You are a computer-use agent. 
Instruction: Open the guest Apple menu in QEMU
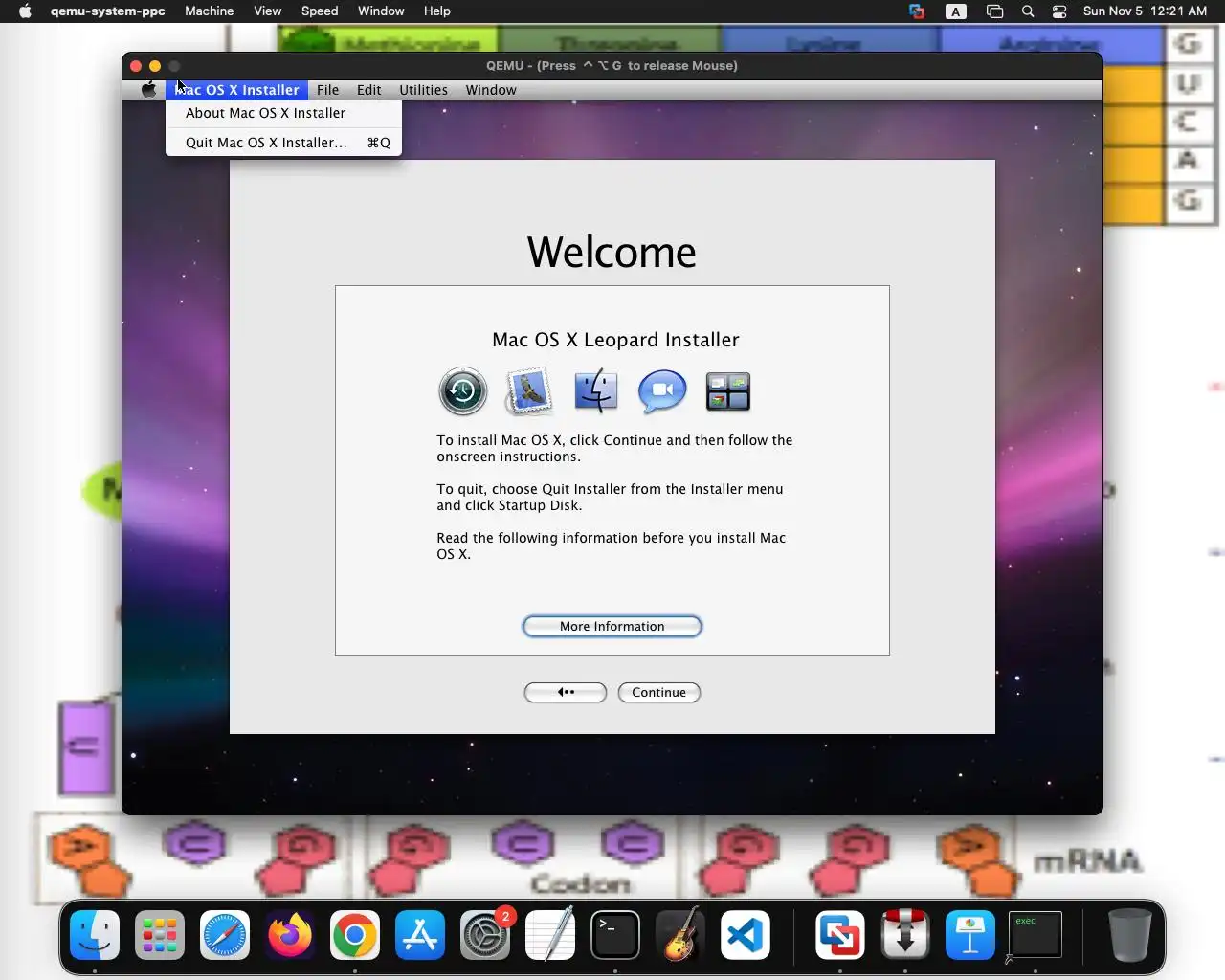(148, 90)
